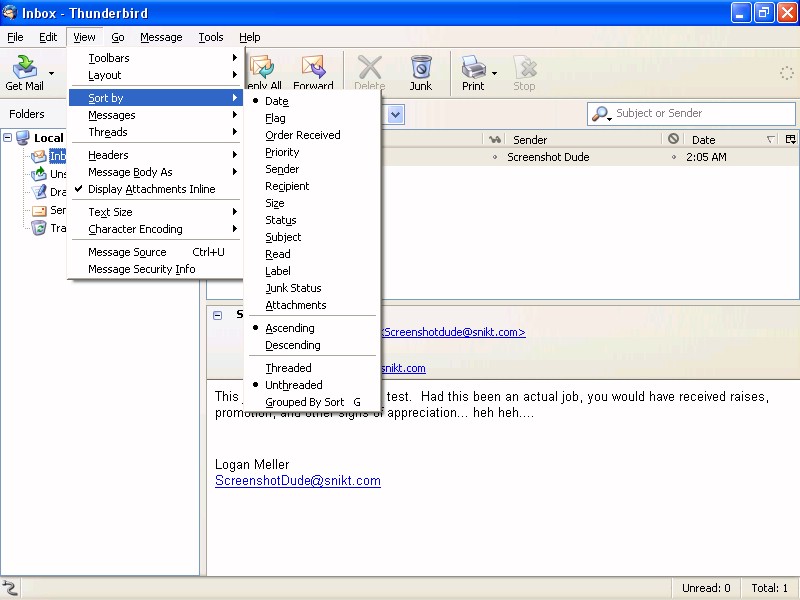Image resolution: width=800 pixels, height=600 pixels.
Task: Open the Print dropdown arrow
Action: tap(494, 73)
